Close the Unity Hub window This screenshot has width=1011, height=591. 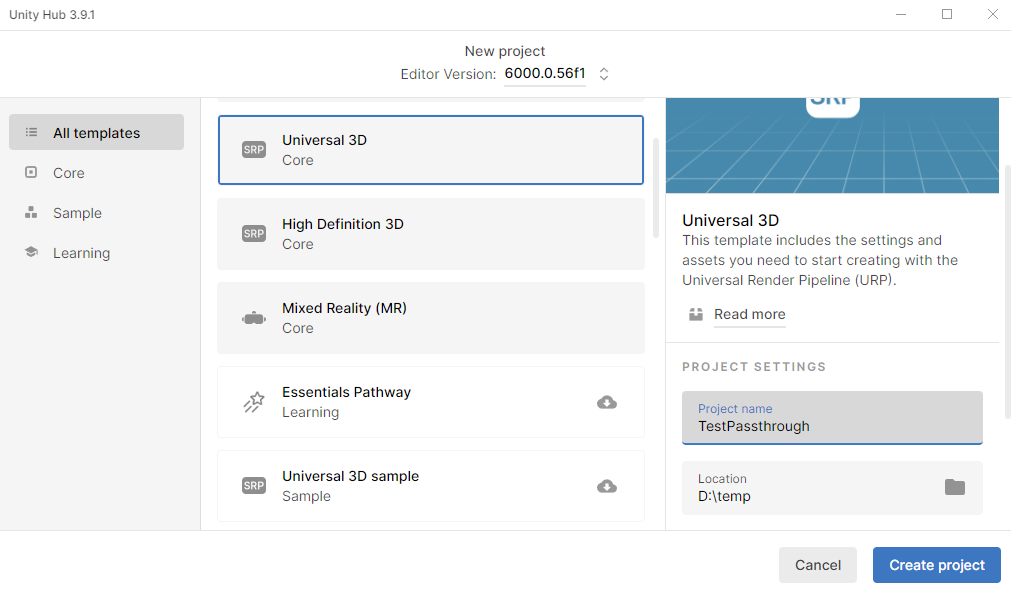pyautogui.click(x=993, y=14)
